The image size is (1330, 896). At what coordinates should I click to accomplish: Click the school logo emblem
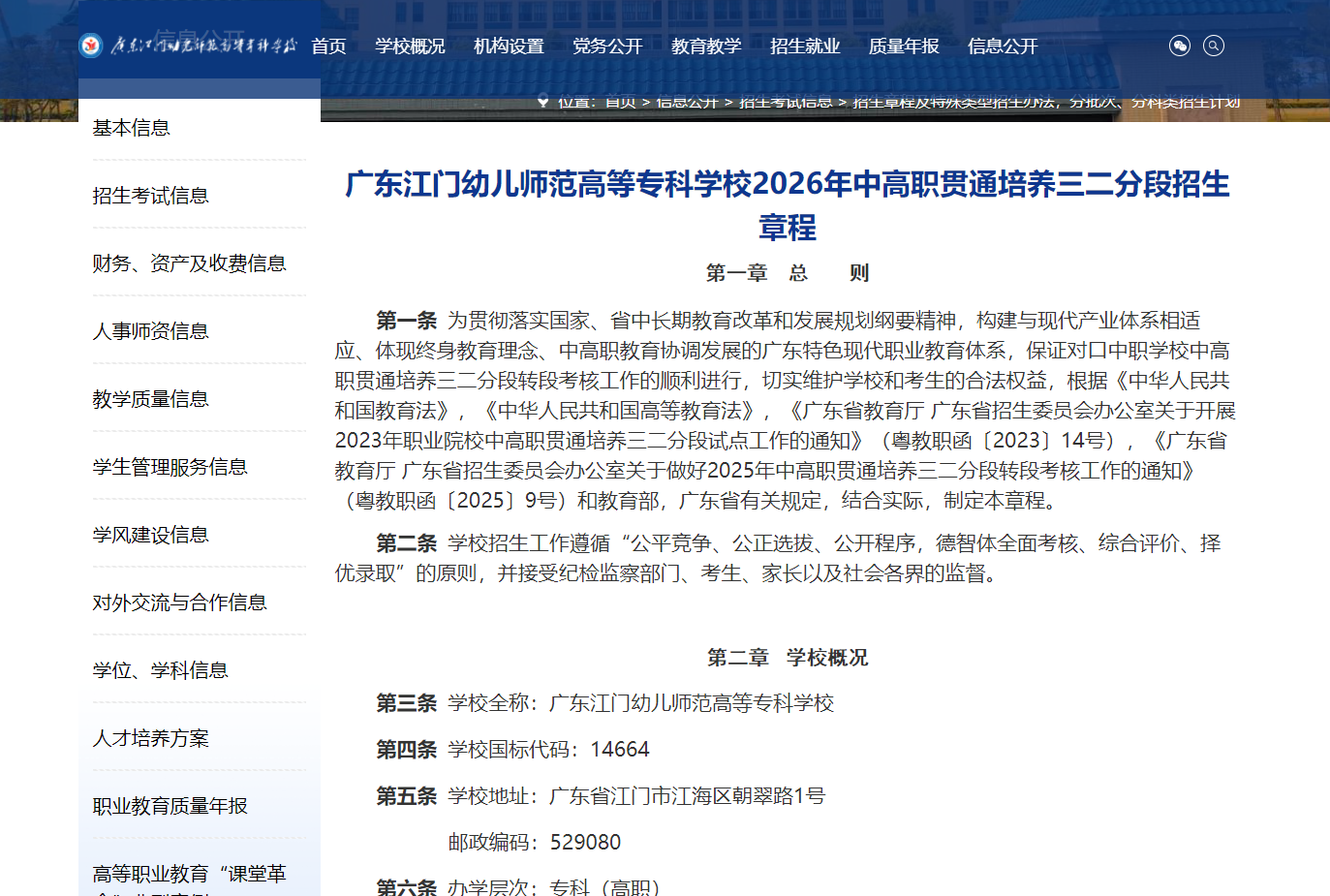[91, 45]
